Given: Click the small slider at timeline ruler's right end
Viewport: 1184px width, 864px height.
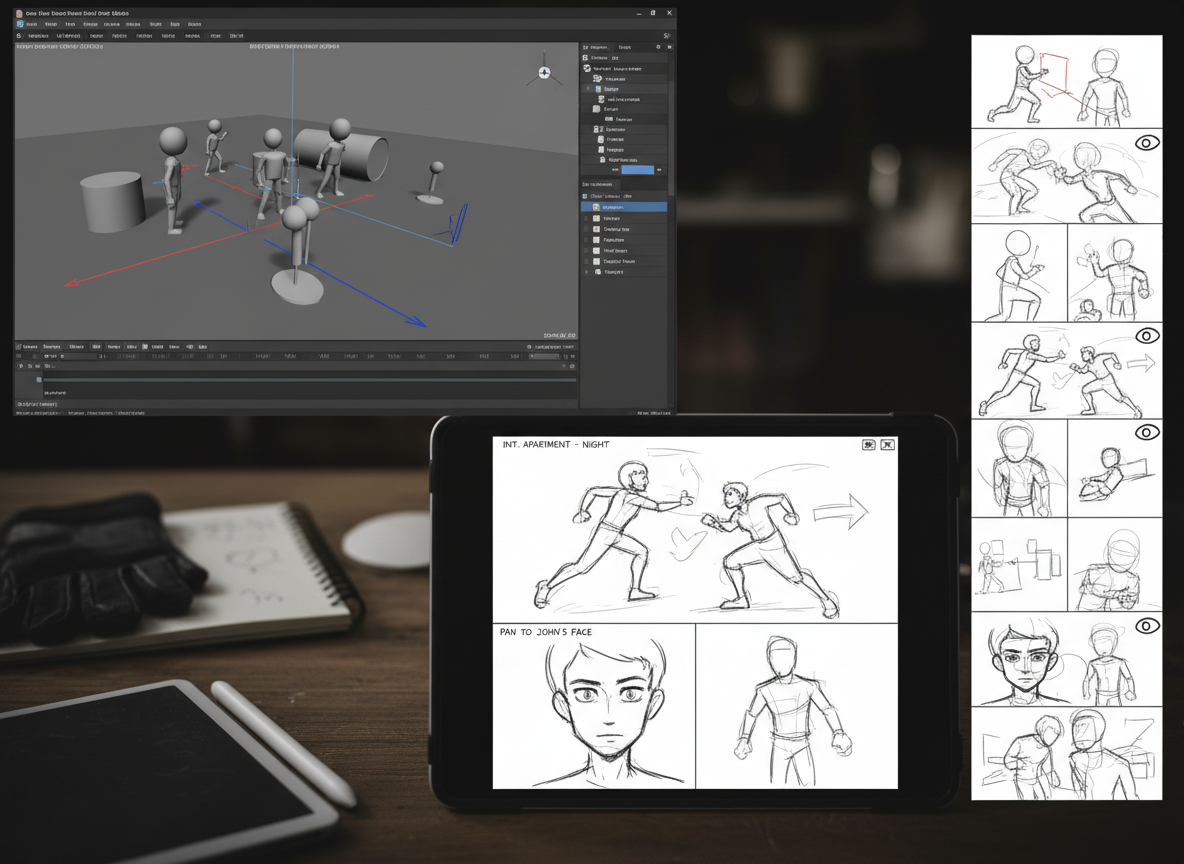Looking at the screenshot, I should tap(544, 356).
